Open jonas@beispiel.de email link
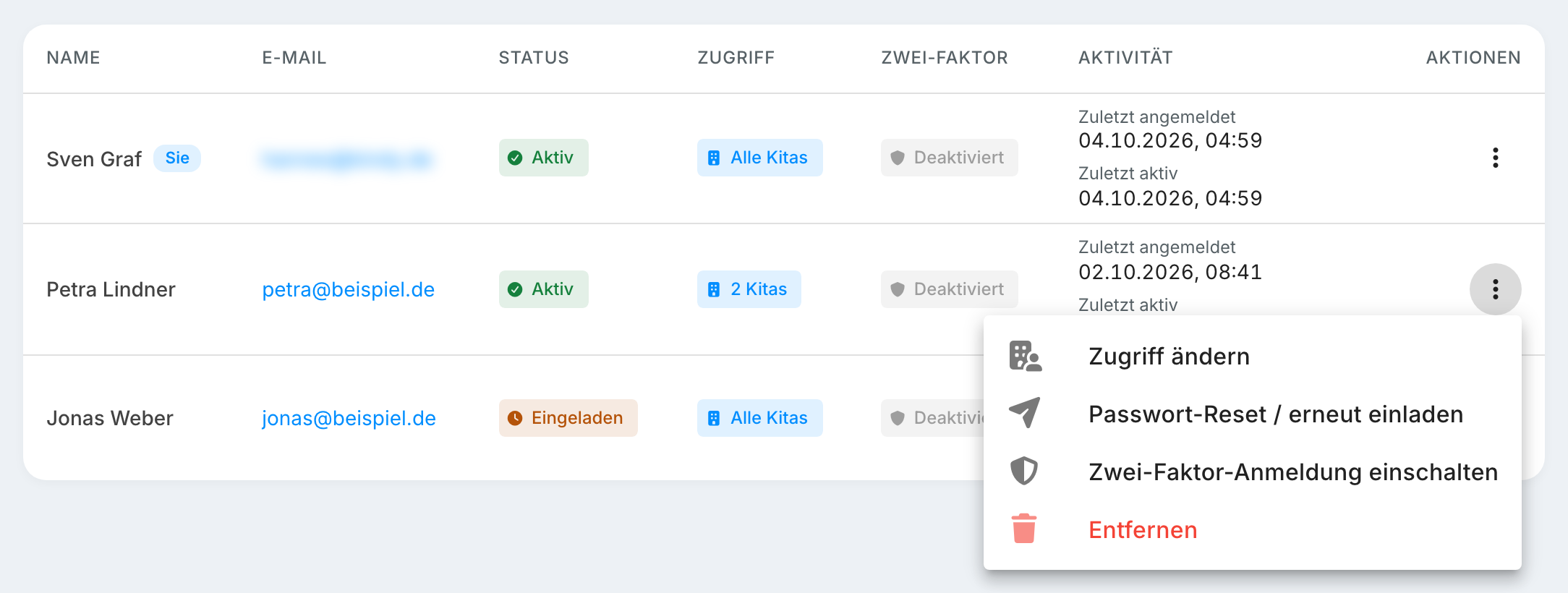 pyautogui.click(x=349, y=418)
